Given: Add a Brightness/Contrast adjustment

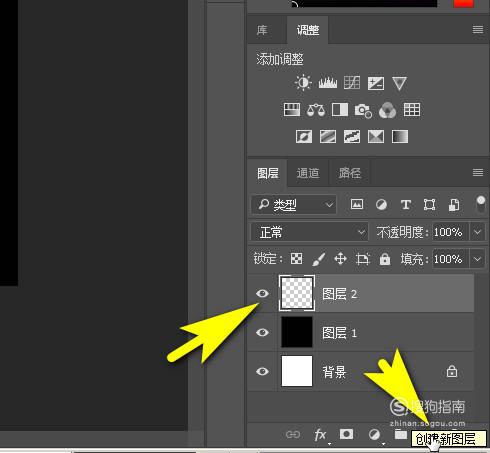Looking at the screenshot, I should (303, 83).
